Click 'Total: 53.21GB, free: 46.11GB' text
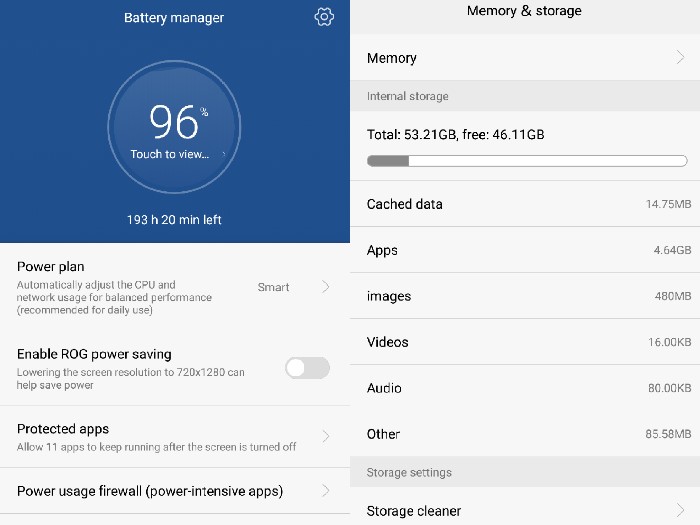700x525 pixels. (x=455, y=134)
